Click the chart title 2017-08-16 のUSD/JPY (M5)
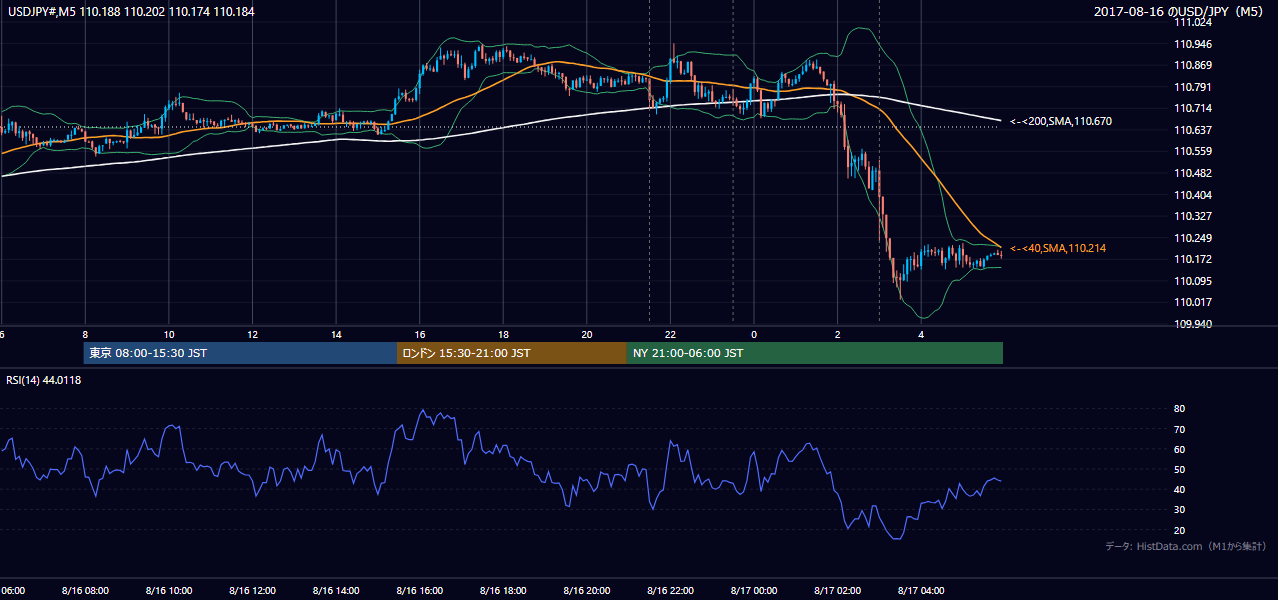The width and height of the screenshot is (1278, 600). click(x=1180, y=12)
